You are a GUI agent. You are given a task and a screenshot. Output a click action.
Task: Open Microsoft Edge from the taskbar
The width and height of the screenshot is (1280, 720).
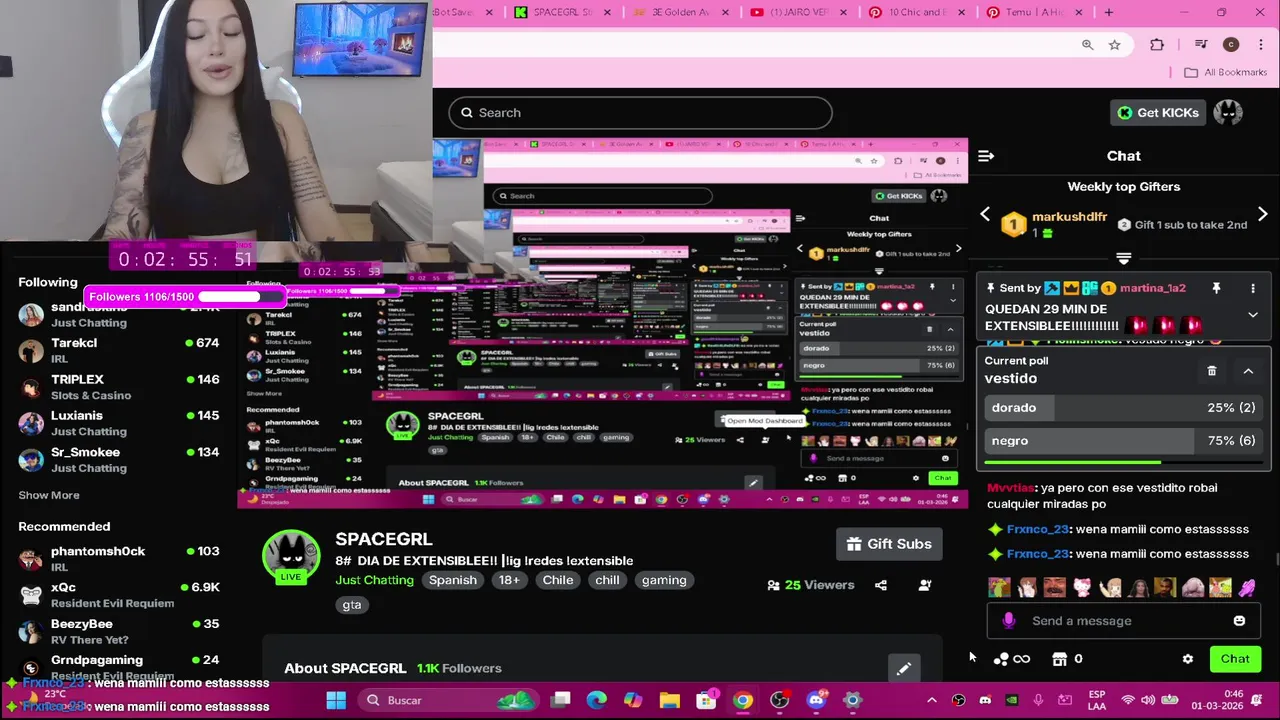pos(597,700)
